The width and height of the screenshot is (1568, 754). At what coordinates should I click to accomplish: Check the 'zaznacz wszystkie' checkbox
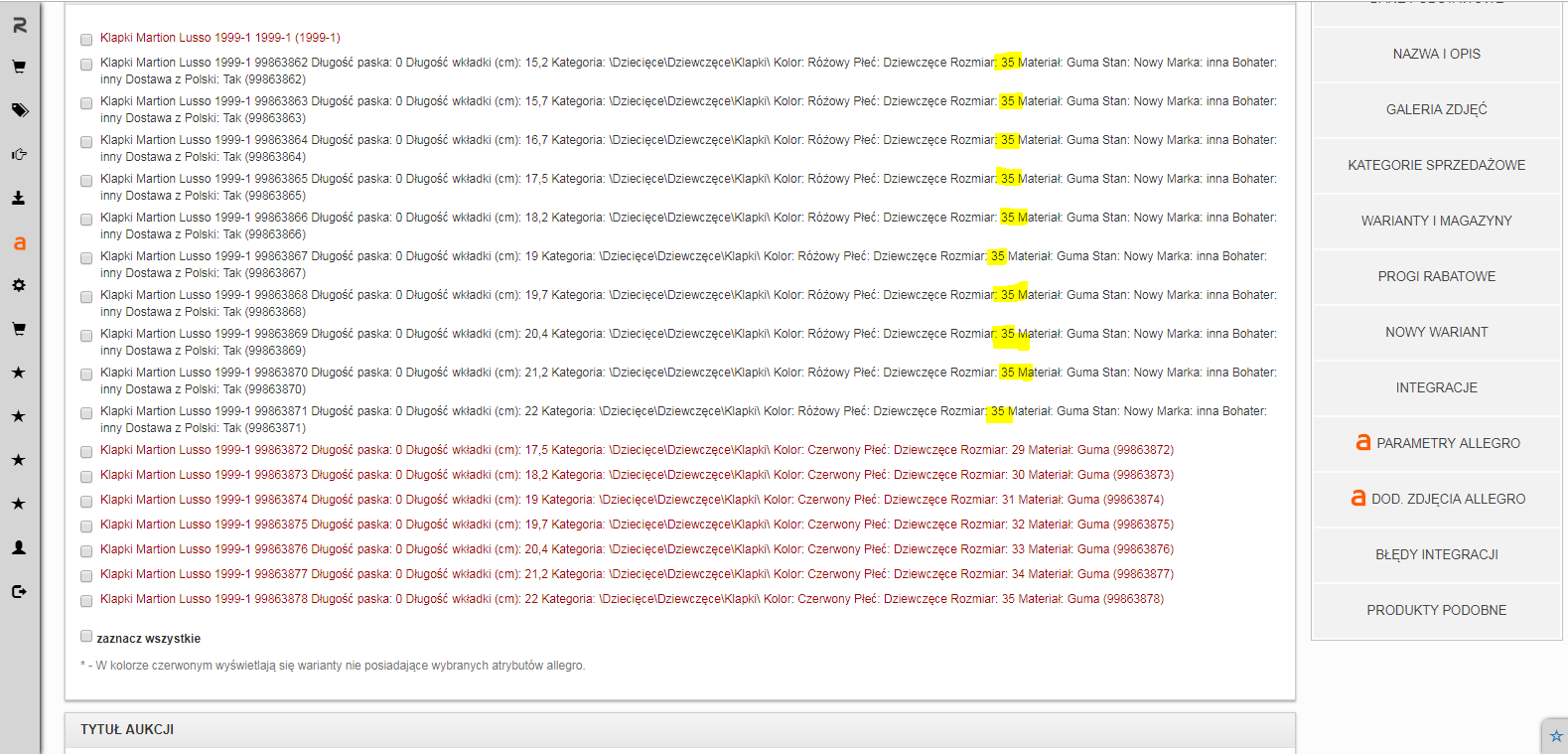(86, 637)
